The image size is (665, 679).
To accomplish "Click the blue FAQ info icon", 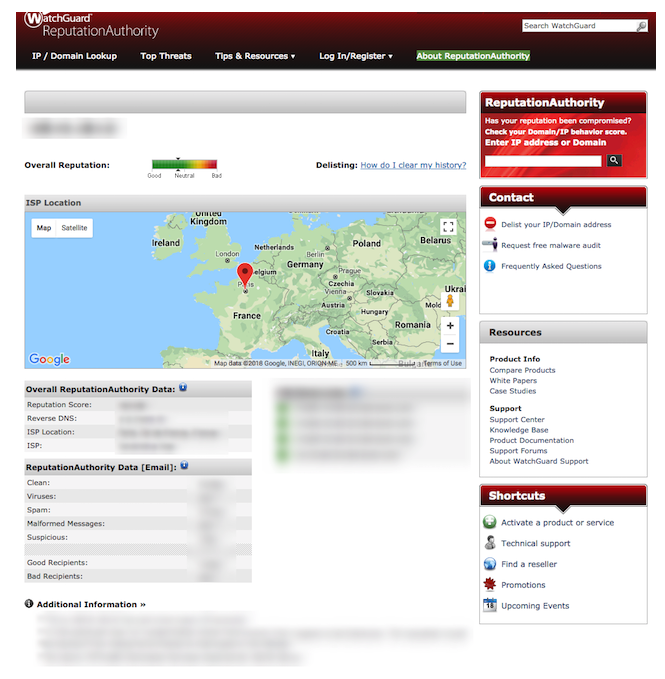I will pyautogui.click(x=490, y=265).
